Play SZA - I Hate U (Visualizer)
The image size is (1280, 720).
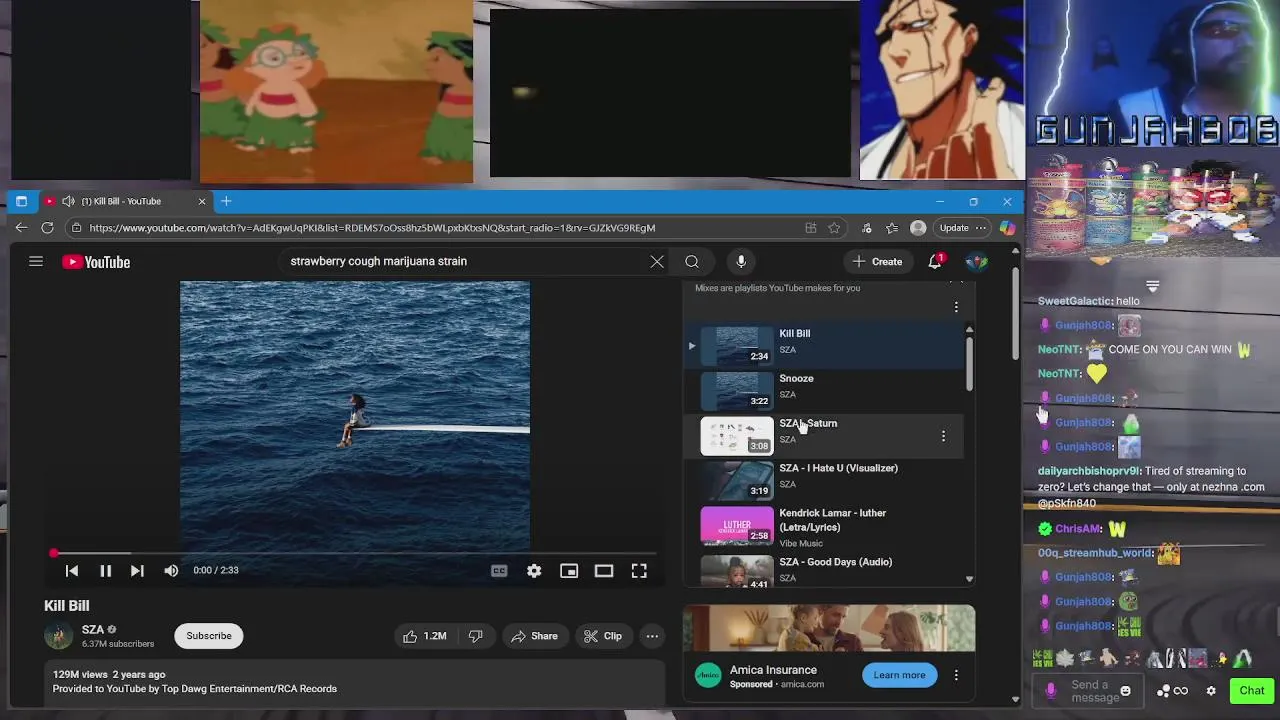(824, 481)
